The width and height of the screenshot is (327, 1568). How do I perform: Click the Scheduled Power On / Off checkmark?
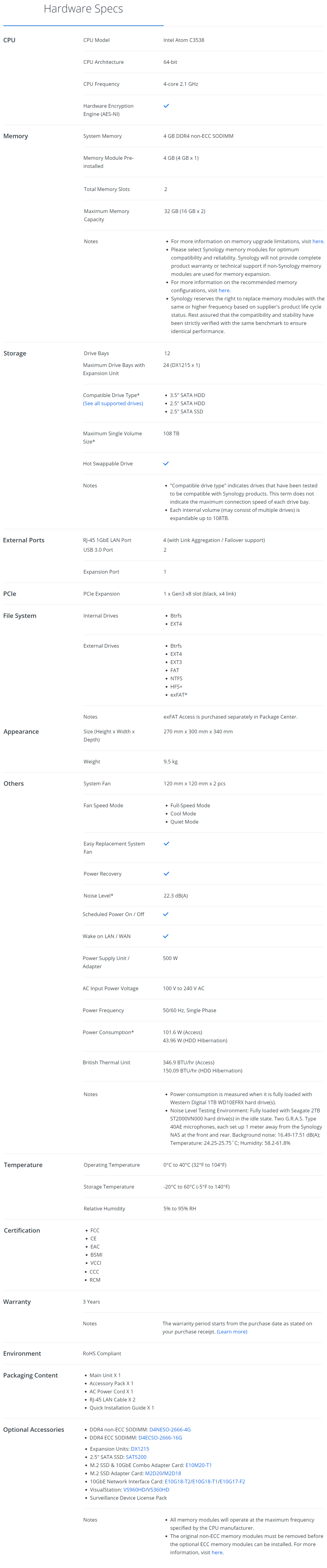[x=166, y=914]
